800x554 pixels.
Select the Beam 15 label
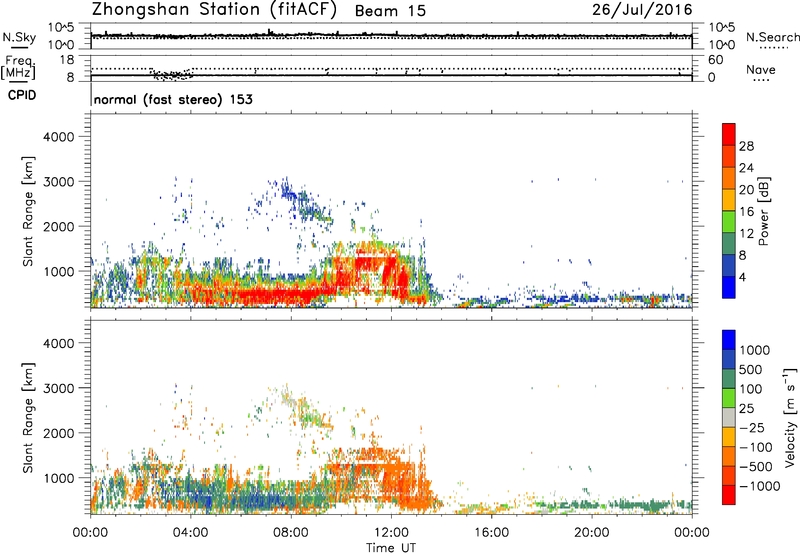point(390,11)
